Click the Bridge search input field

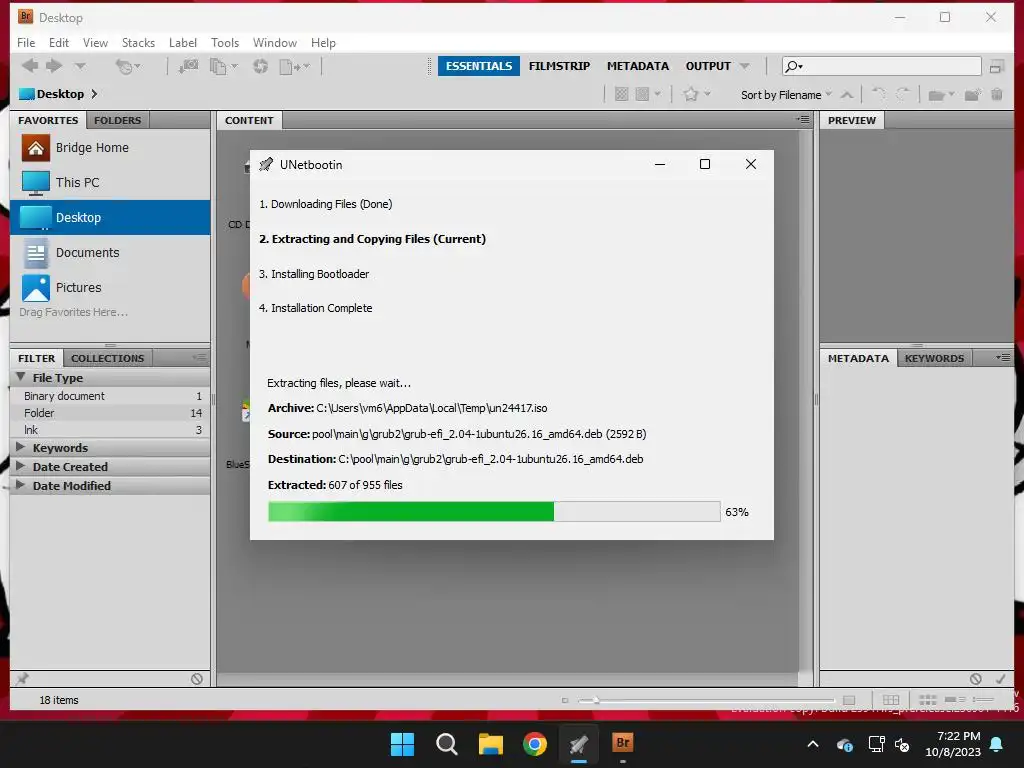pos(882,66)
